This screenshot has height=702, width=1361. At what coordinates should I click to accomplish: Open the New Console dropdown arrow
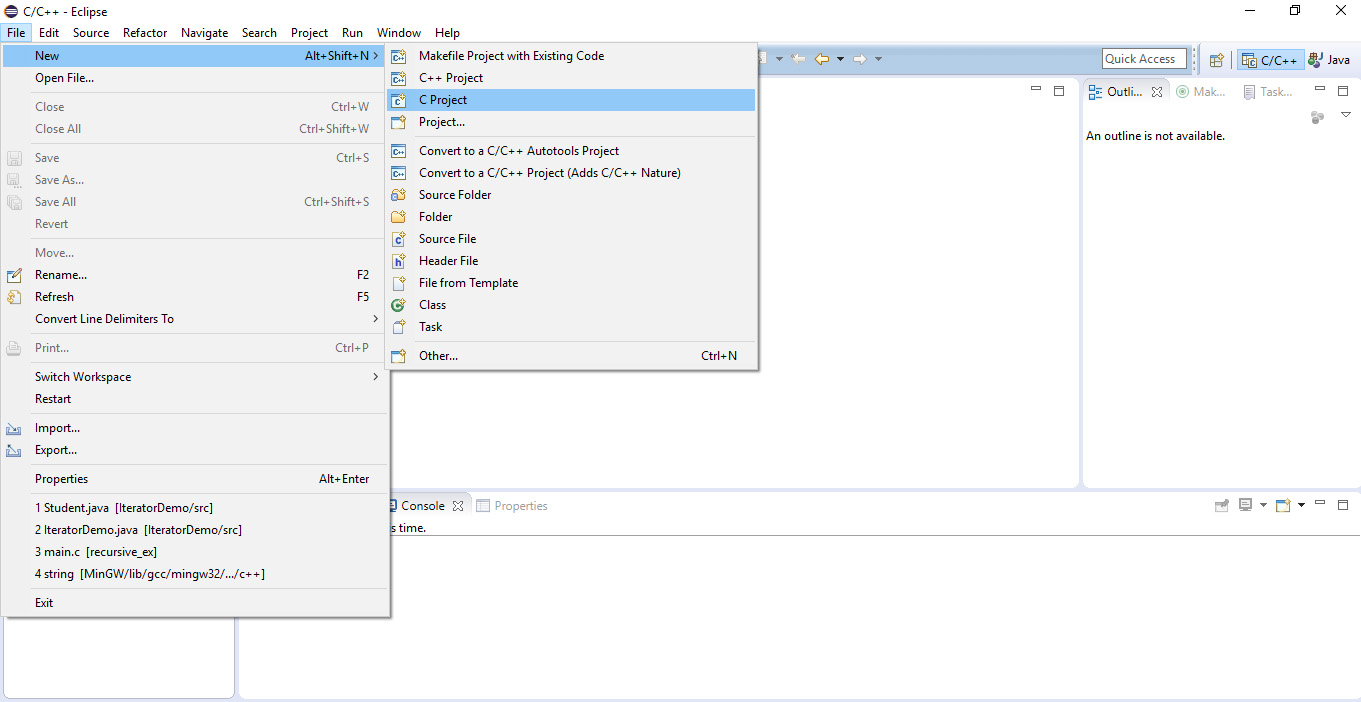(x=1301, y=505)
